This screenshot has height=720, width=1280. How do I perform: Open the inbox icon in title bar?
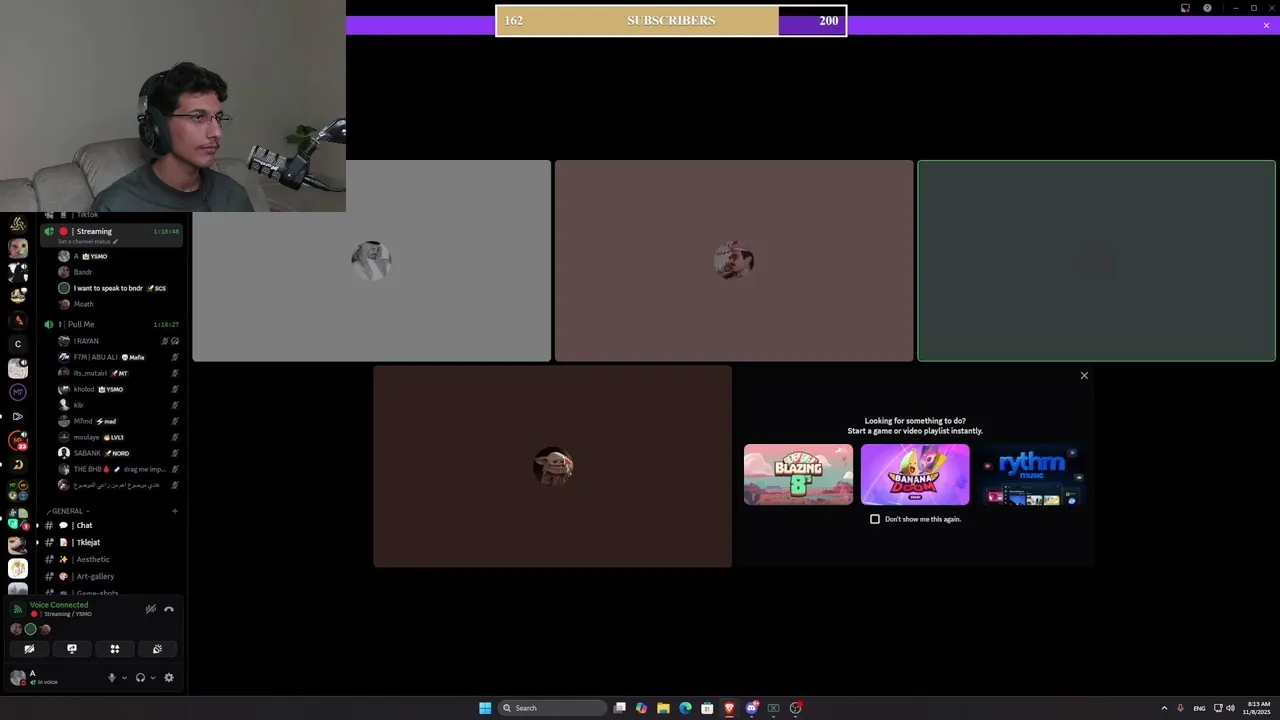tap(1185, 8)
